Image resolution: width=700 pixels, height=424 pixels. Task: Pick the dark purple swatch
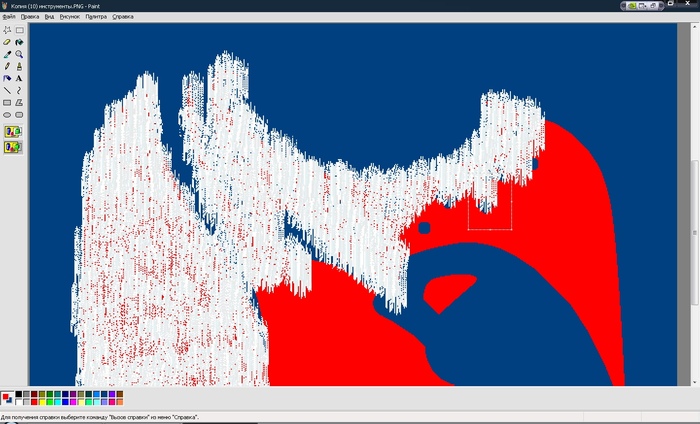[x=73, y=394]
